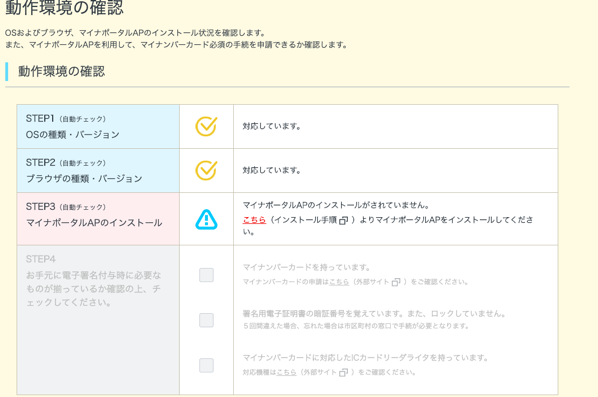Open こちら link for マイナンバーカードの申請

pos(339,282)
